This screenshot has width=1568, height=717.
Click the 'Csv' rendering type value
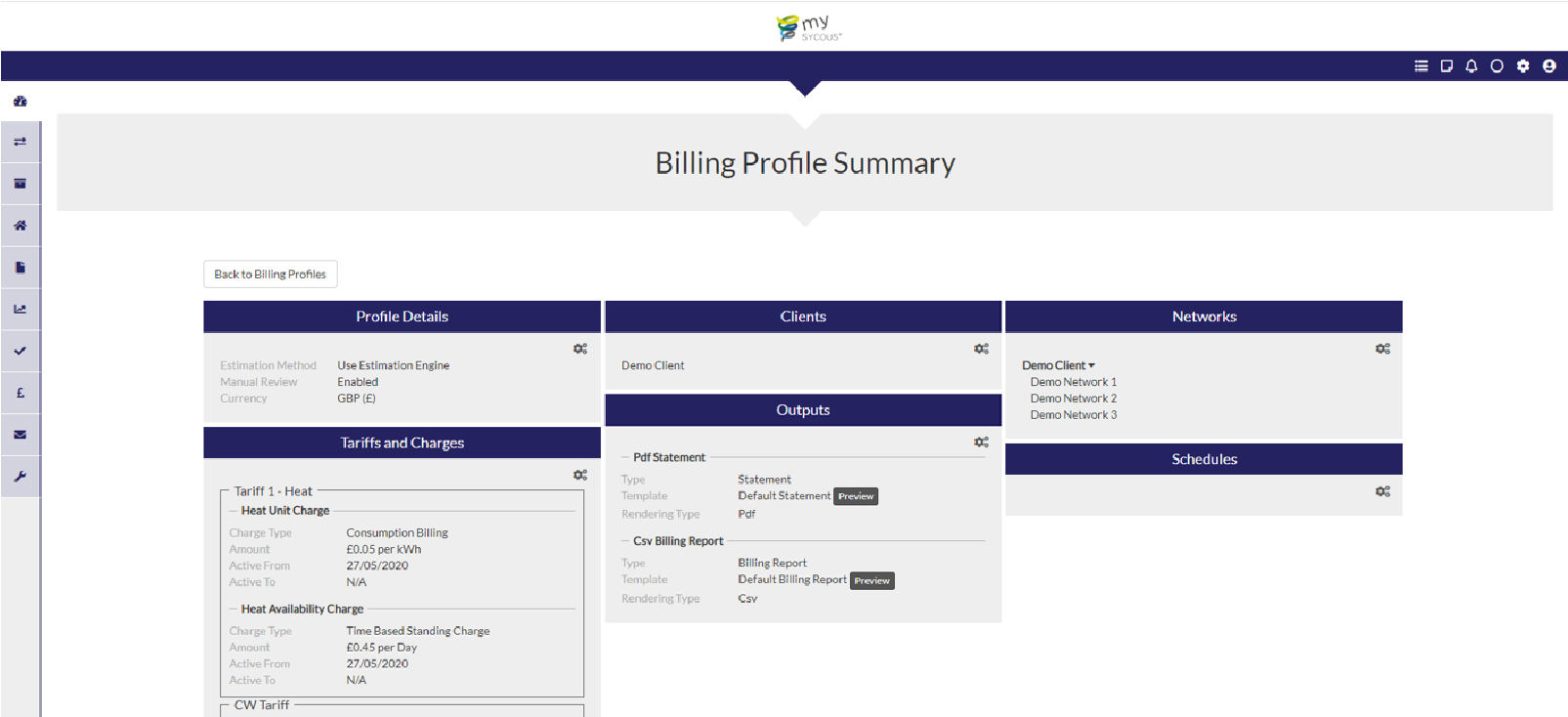(x=747, y=599)
